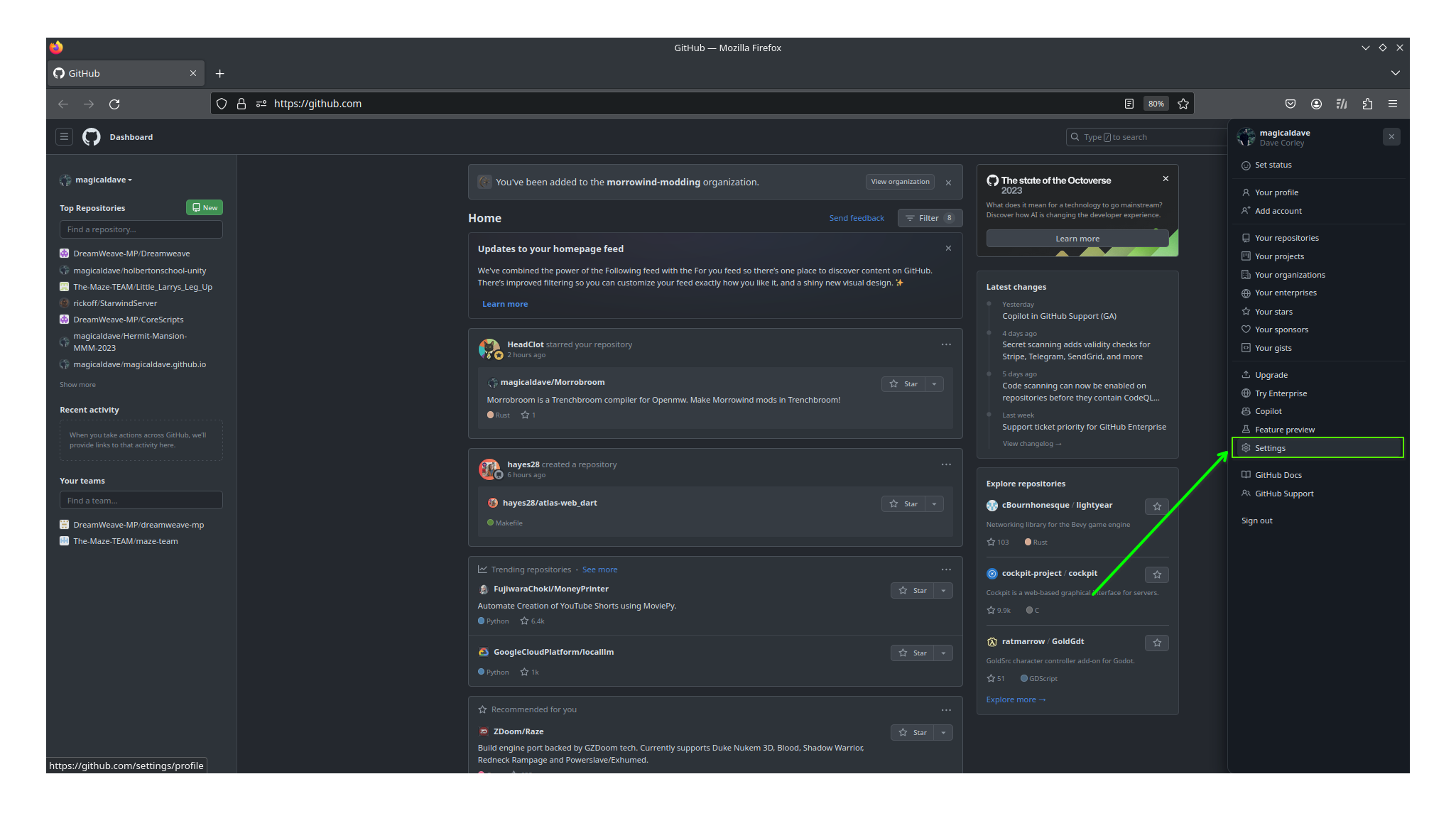Open options for hayes28 created repository event
1456x828 pixels.
pos(946,464)
